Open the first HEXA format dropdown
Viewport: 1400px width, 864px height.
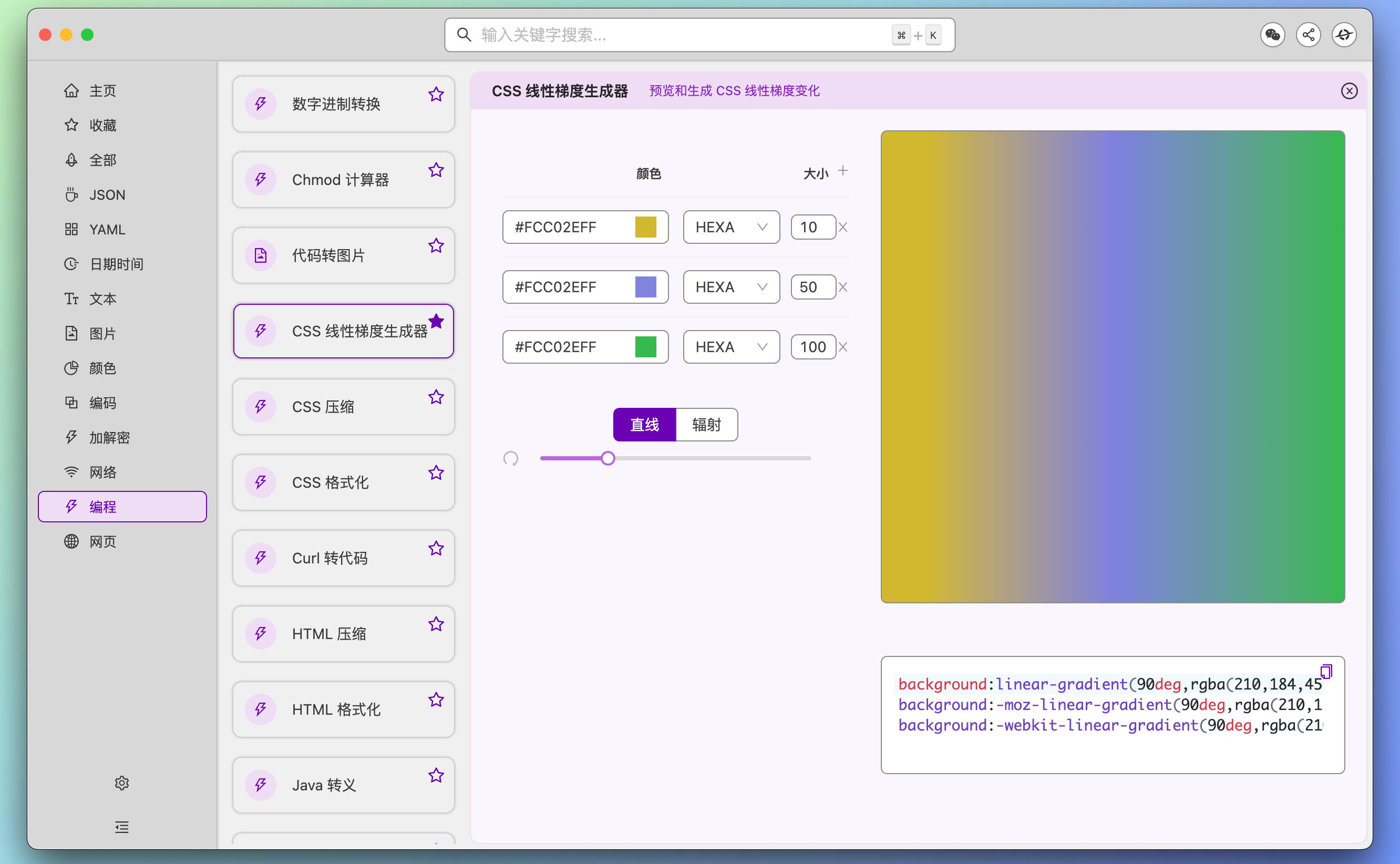731,227
